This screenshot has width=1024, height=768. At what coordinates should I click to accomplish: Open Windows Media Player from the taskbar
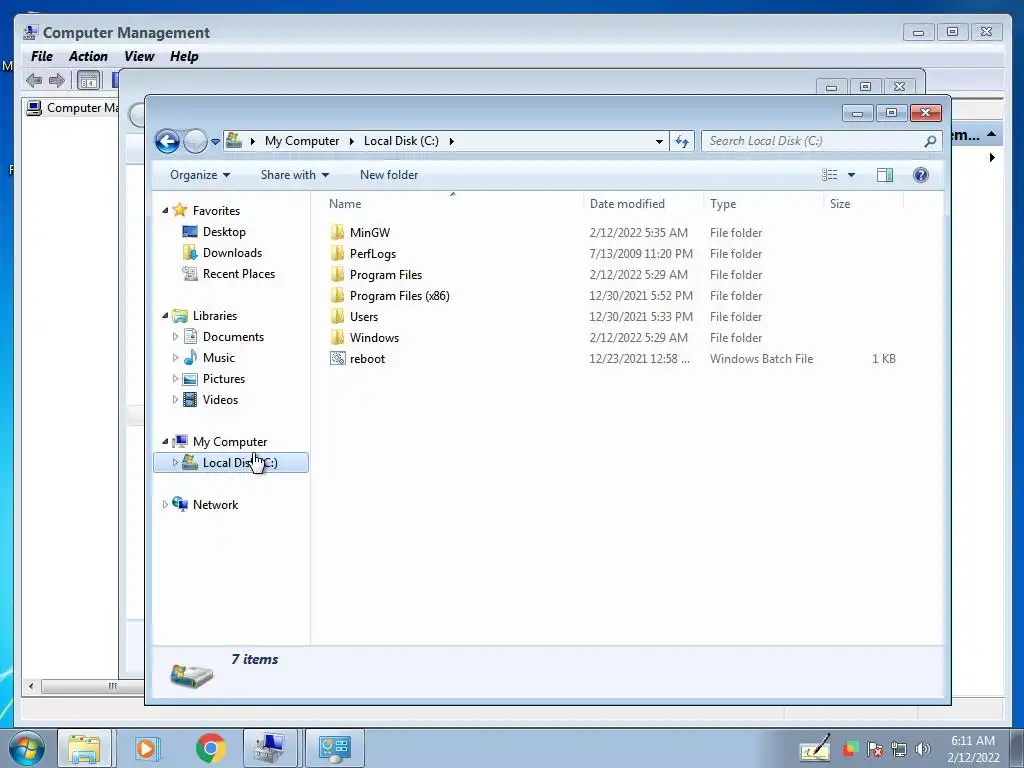(x=146, y=748)
